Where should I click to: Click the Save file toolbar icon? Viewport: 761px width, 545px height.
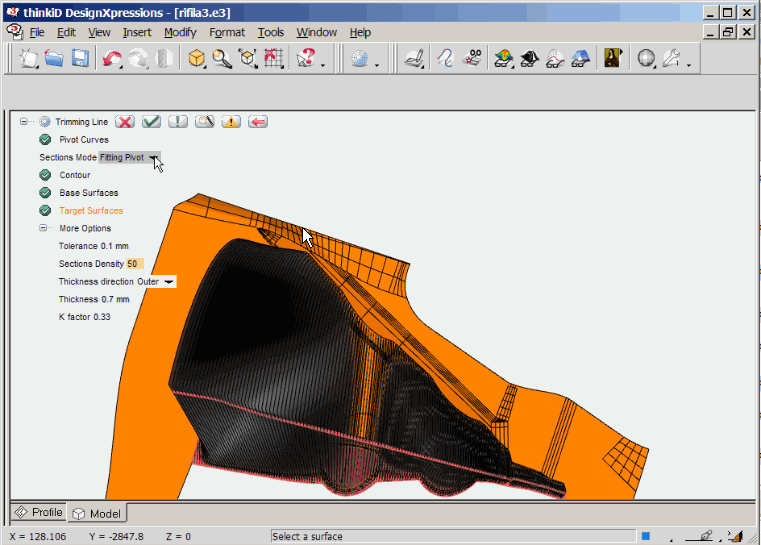click(80, 59)
